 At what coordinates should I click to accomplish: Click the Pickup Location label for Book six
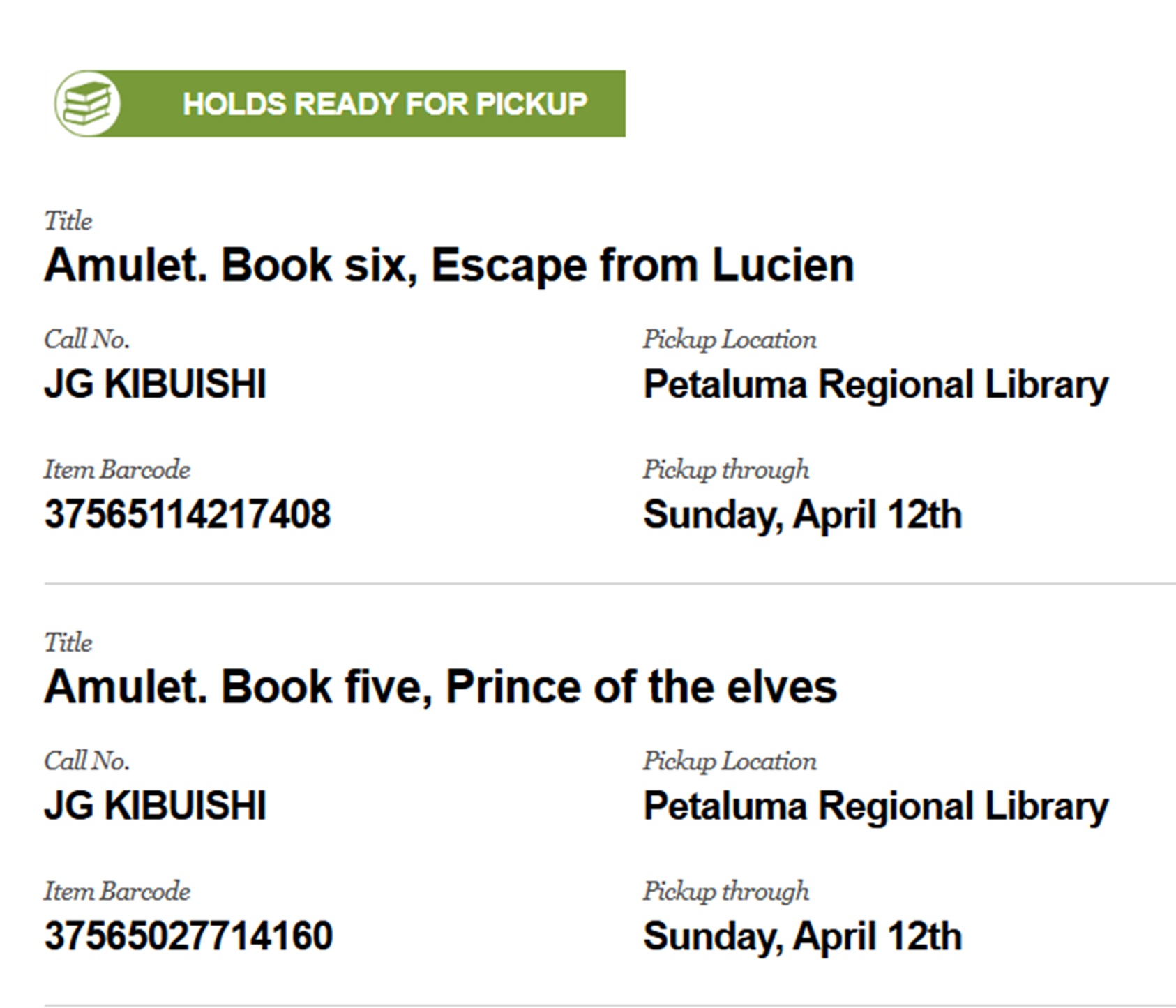[729, 340]
